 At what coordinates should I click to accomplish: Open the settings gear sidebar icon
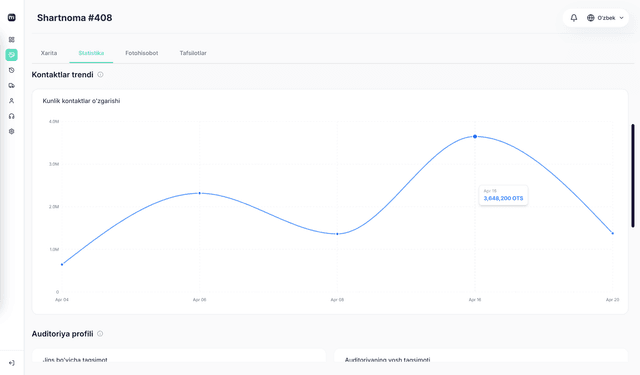[11, 131]
